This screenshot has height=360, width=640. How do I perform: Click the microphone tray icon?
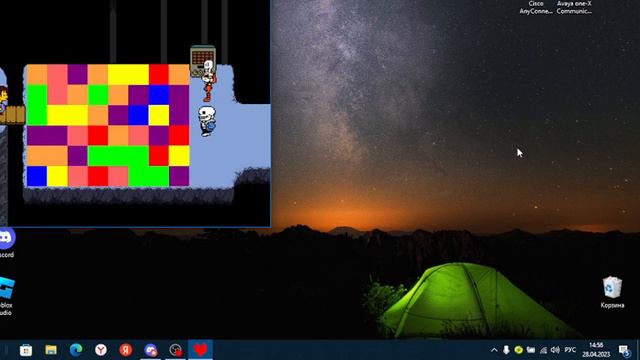click(x=506, y=350)
